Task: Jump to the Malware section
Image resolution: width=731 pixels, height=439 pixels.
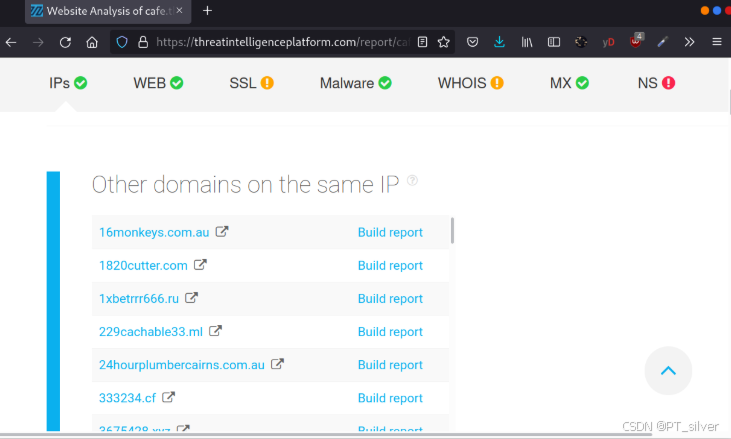Action: coord(355,83)
